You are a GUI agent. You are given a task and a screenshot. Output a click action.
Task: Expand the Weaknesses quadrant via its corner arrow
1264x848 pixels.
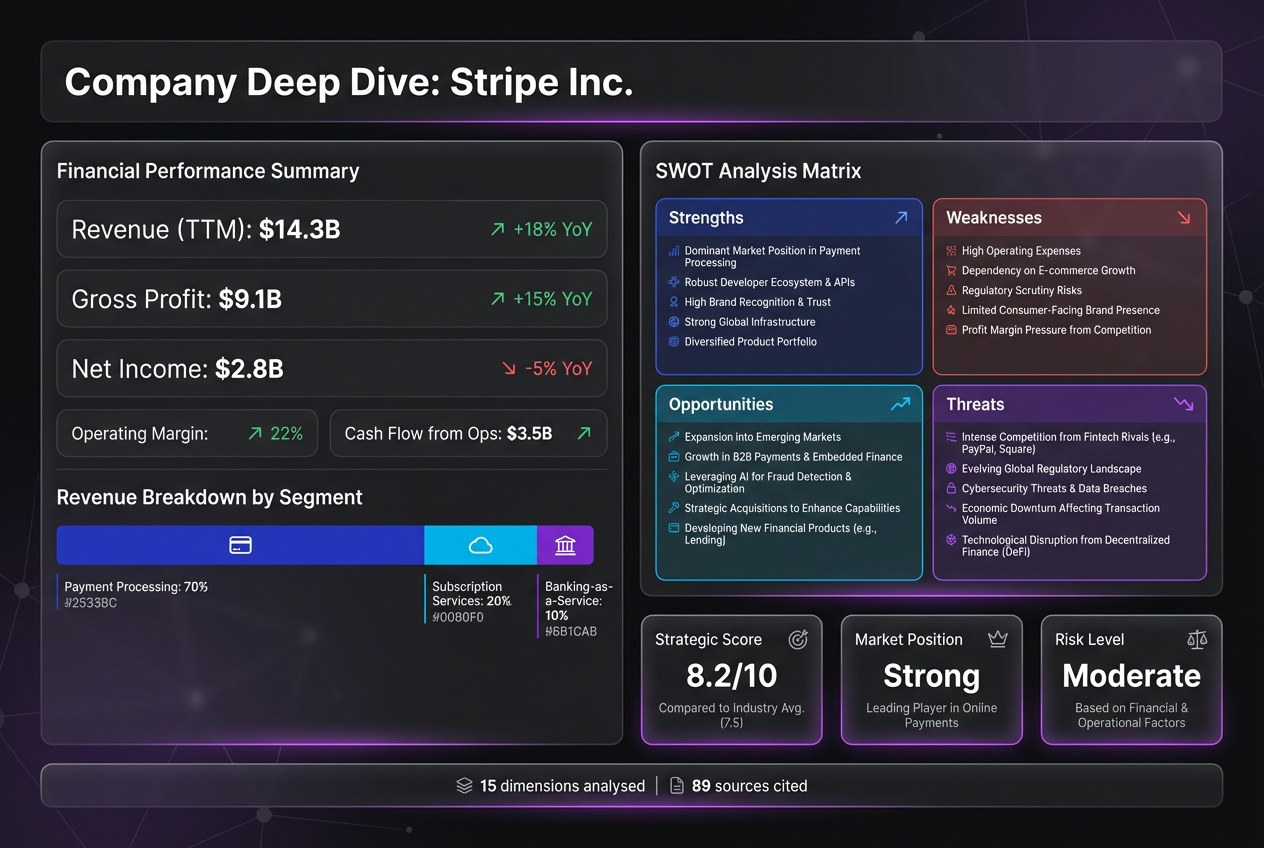1184,217
